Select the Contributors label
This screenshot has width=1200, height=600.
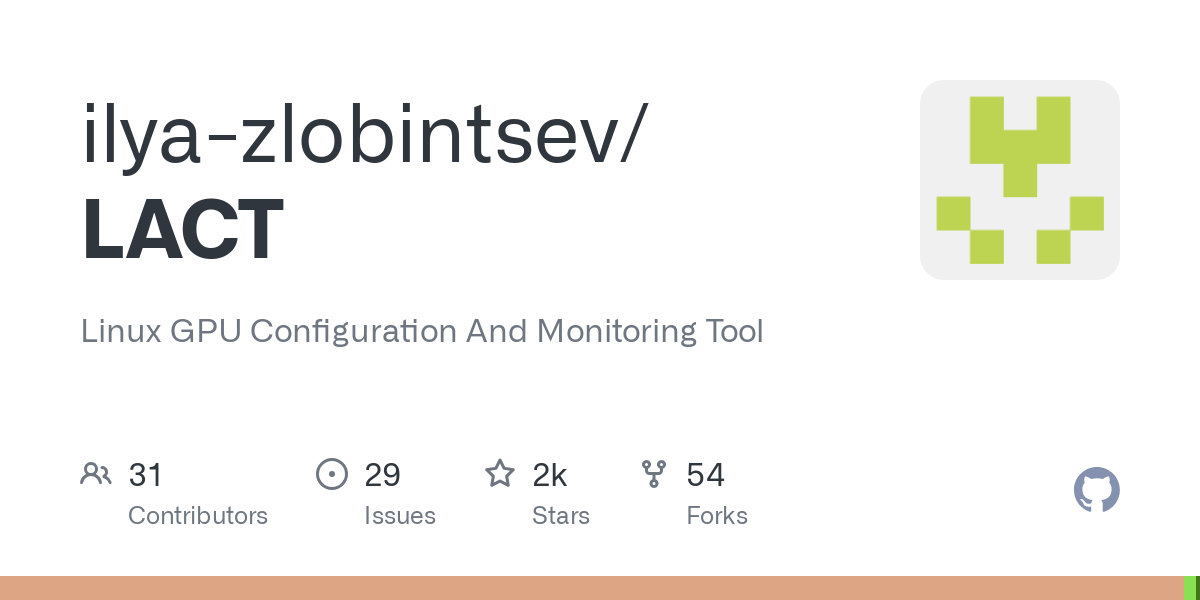pyautogui.click(x=198, y=516)
